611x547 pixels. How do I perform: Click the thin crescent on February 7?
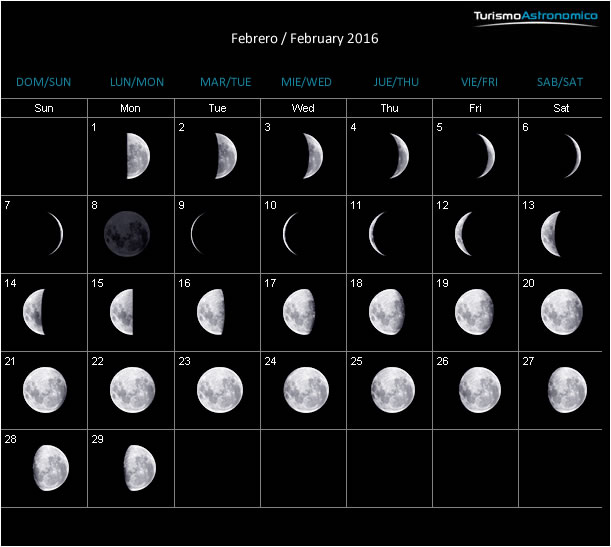(x=56, y=233)
